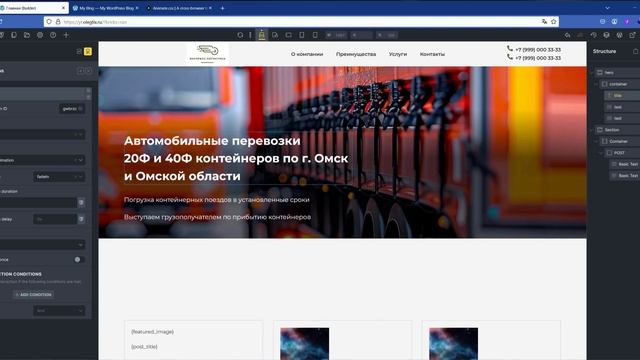This screenshot has height=360, width=640.
Task: Click the shield tracking protection icon
Action: click(49, 22)
